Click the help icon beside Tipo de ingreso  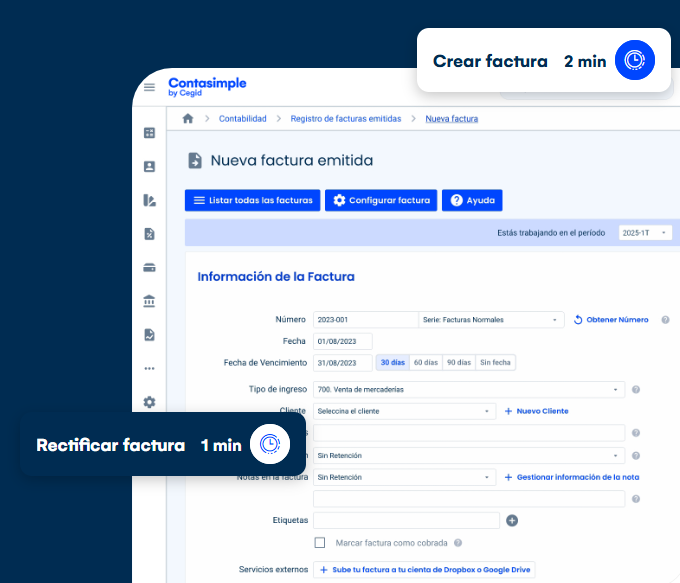[x=636, y=389]
